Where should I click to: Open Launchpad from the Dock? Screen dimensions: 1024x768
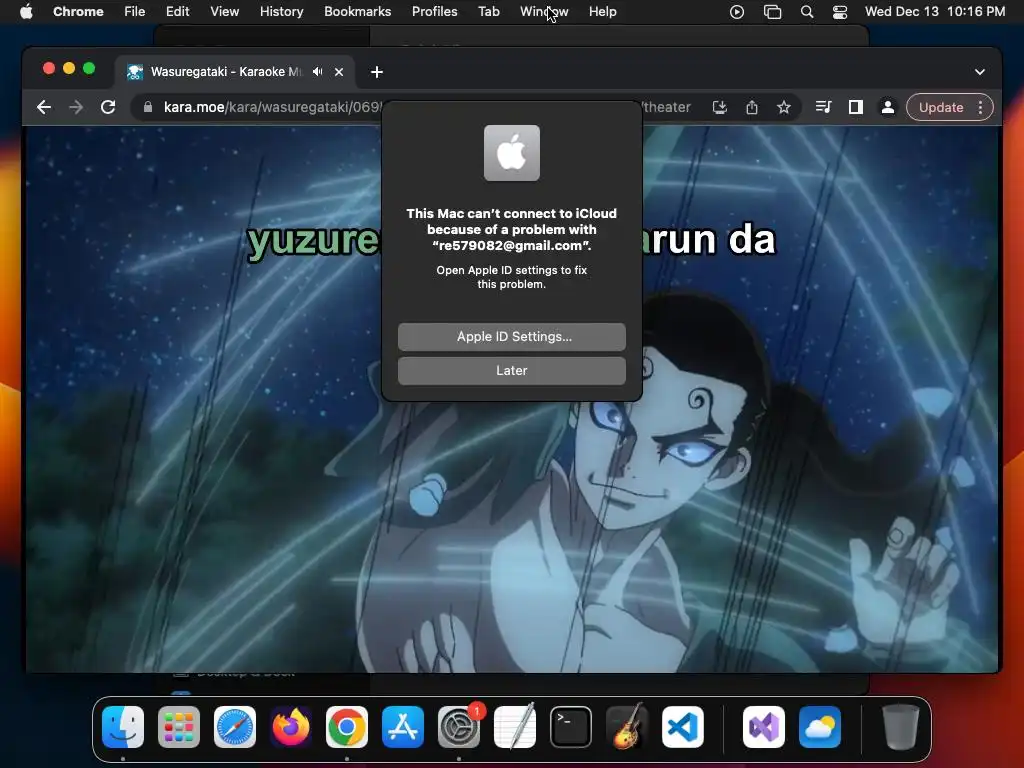click(179, 727)
